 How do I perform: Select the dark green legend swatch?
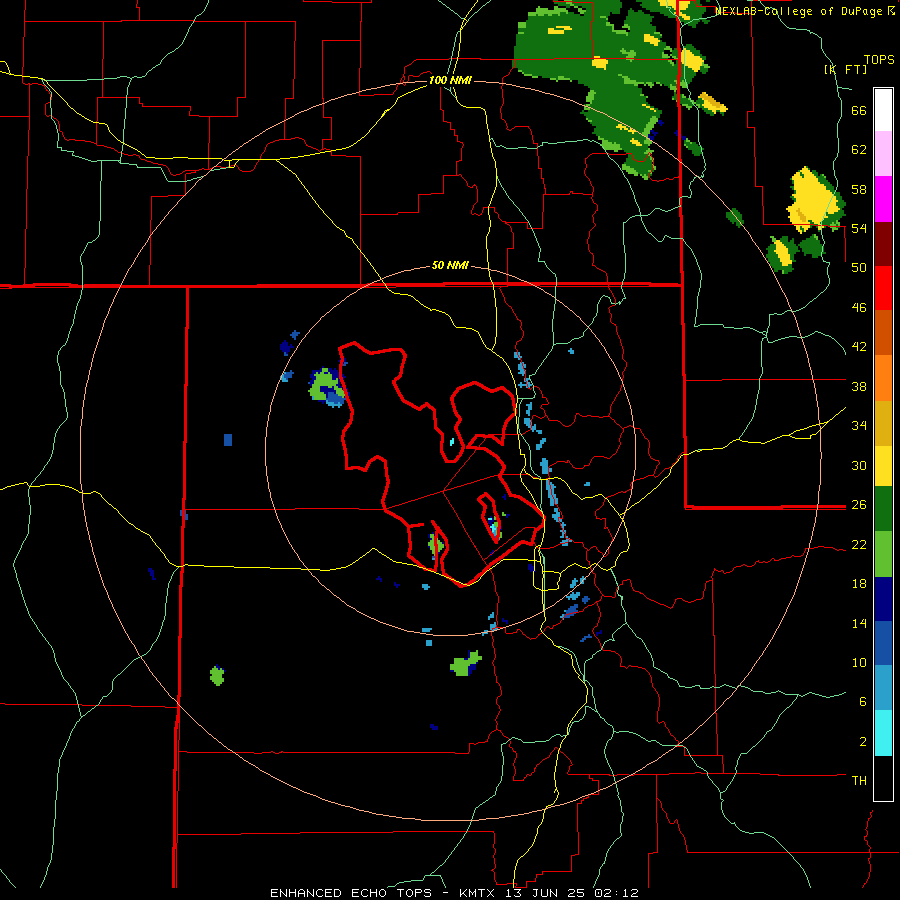pyautogui.click(x=883, y=509)
